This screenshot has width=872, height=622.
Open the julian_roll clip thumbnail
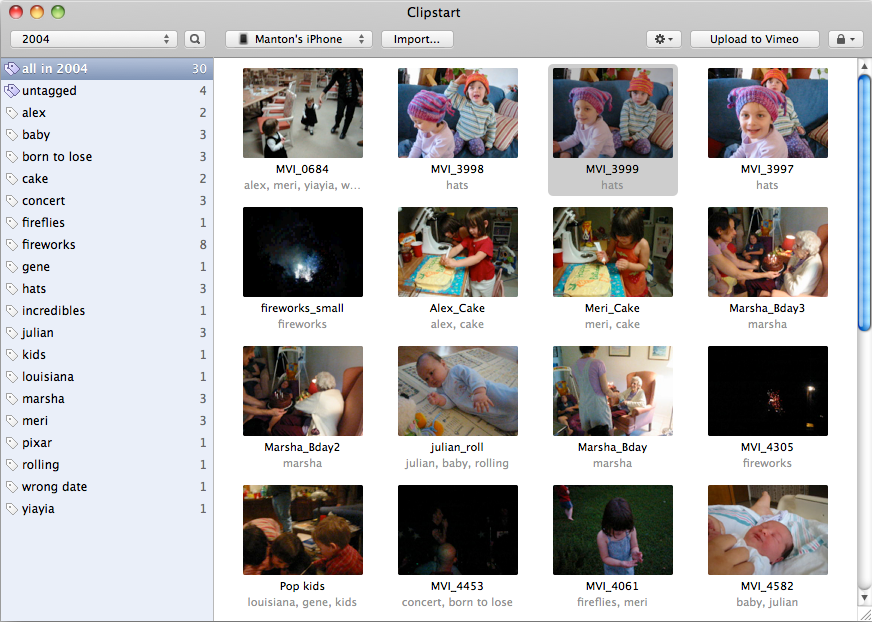pyautogui.click(x=457, y=391)
